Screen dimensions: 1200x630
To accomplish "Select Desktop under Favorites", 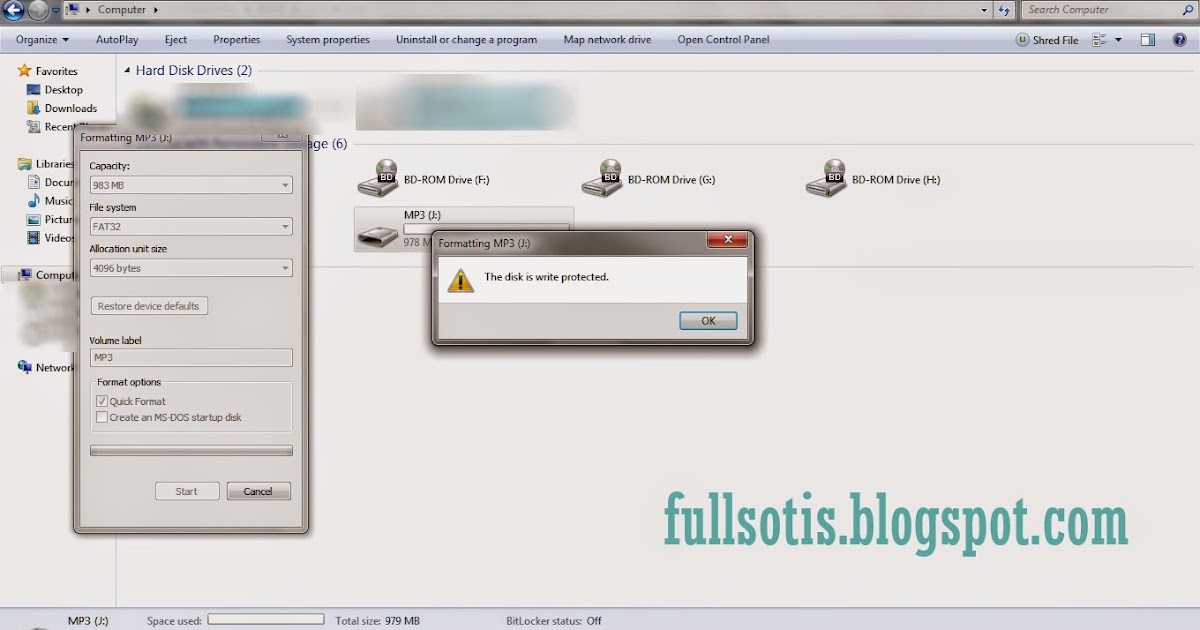I will pos(63,90).
